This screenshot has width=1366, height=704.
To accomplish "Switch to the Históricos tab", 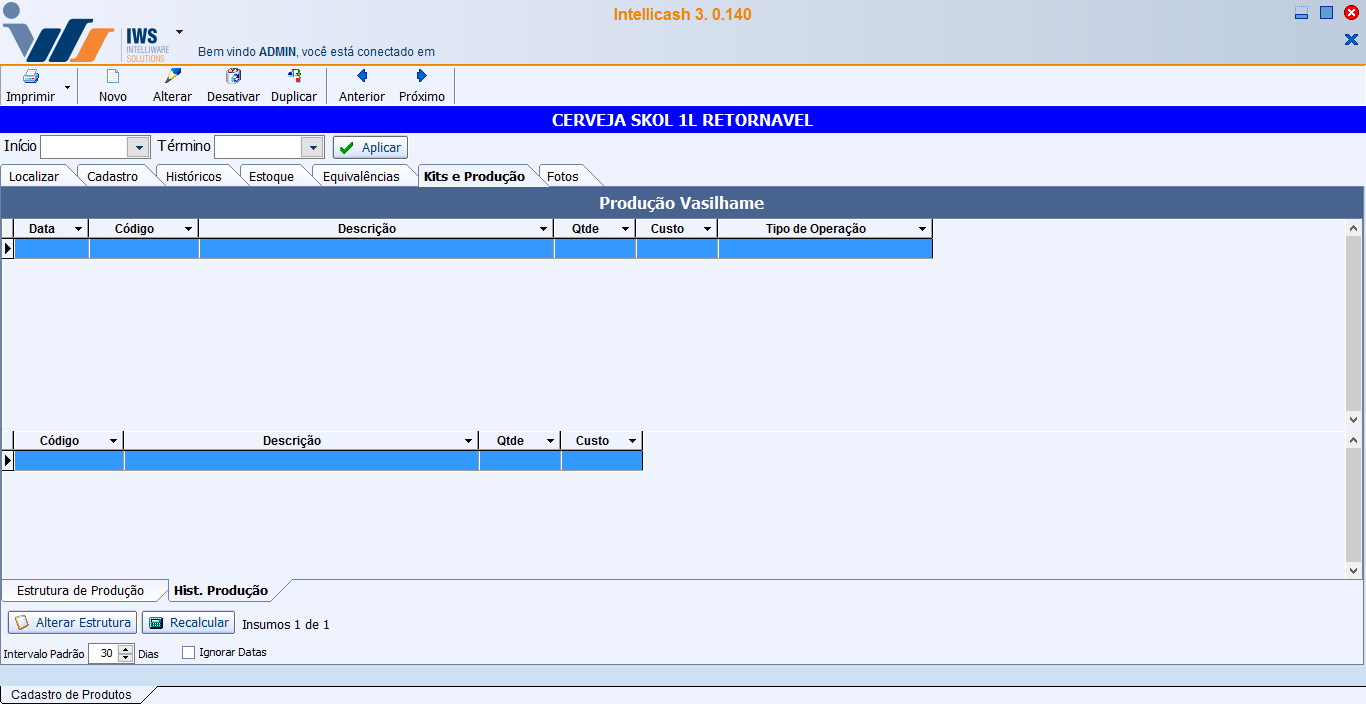I will click(x=194, y=176).
